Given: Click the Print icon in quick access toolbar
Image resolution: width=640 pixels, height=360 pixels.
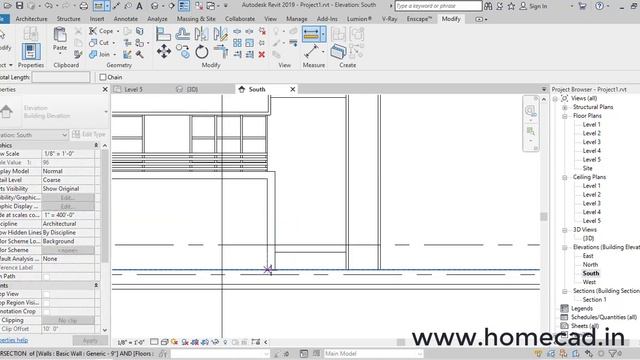Looking at the screenshot, I should coord(84,6).
